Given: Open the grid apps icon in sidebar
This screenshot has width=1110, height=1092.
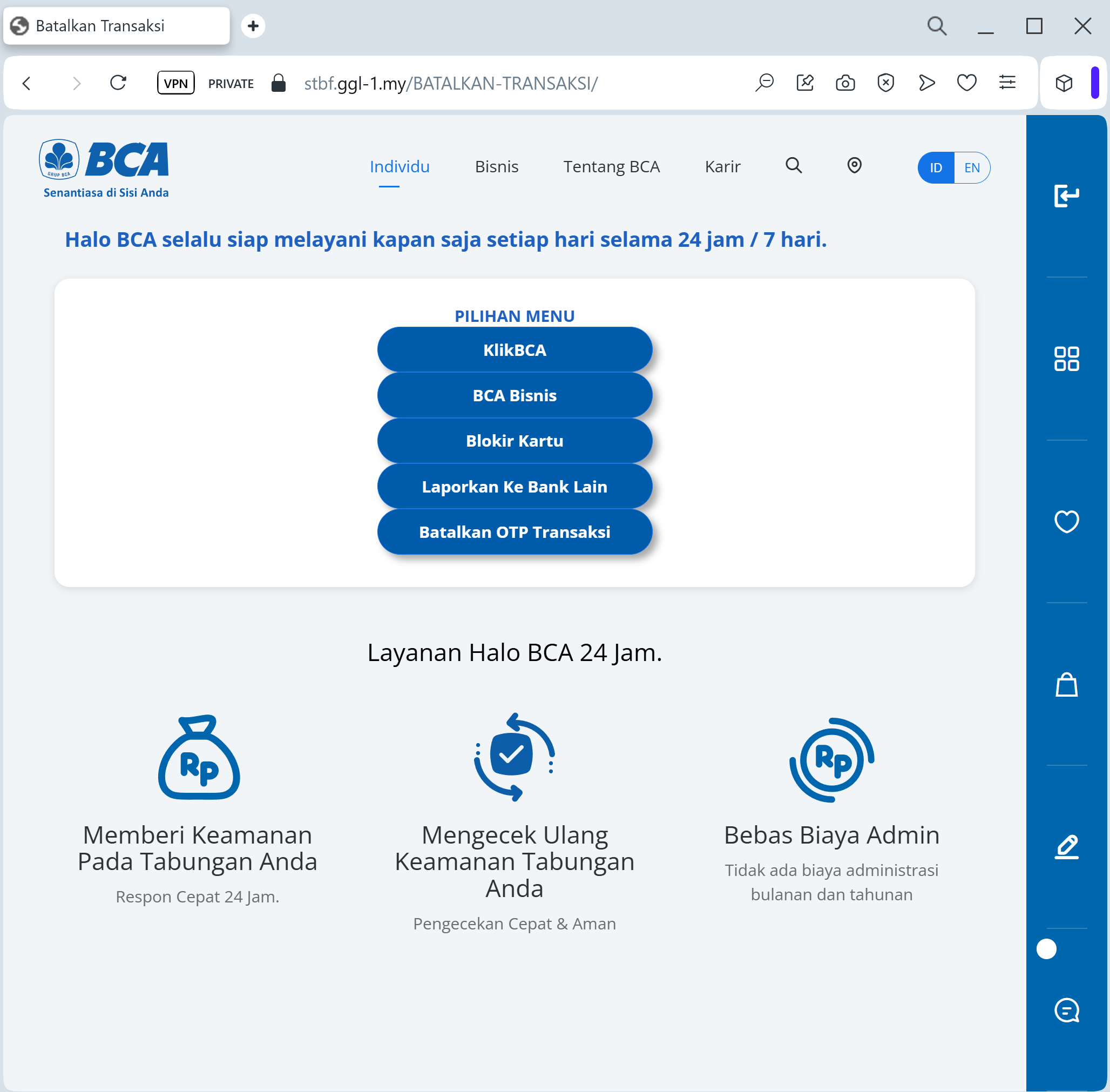Looking at the screenshot, I should (1066, 359).
